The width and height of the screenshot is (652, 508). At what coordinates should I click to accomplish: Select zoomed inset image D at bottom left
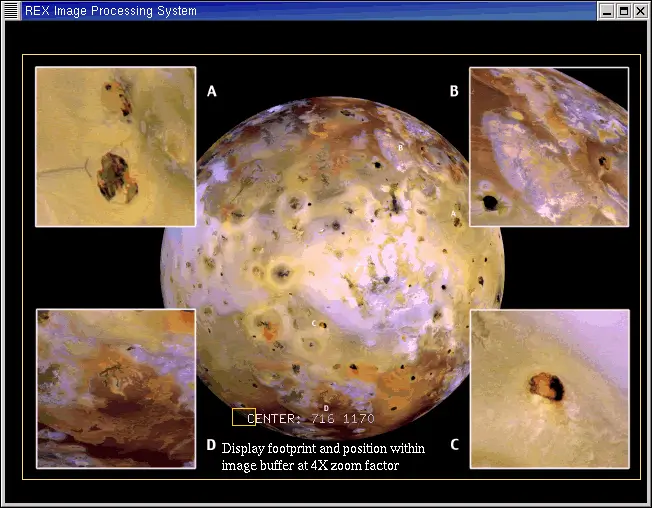pyautogui.click(x=115, y=388)
